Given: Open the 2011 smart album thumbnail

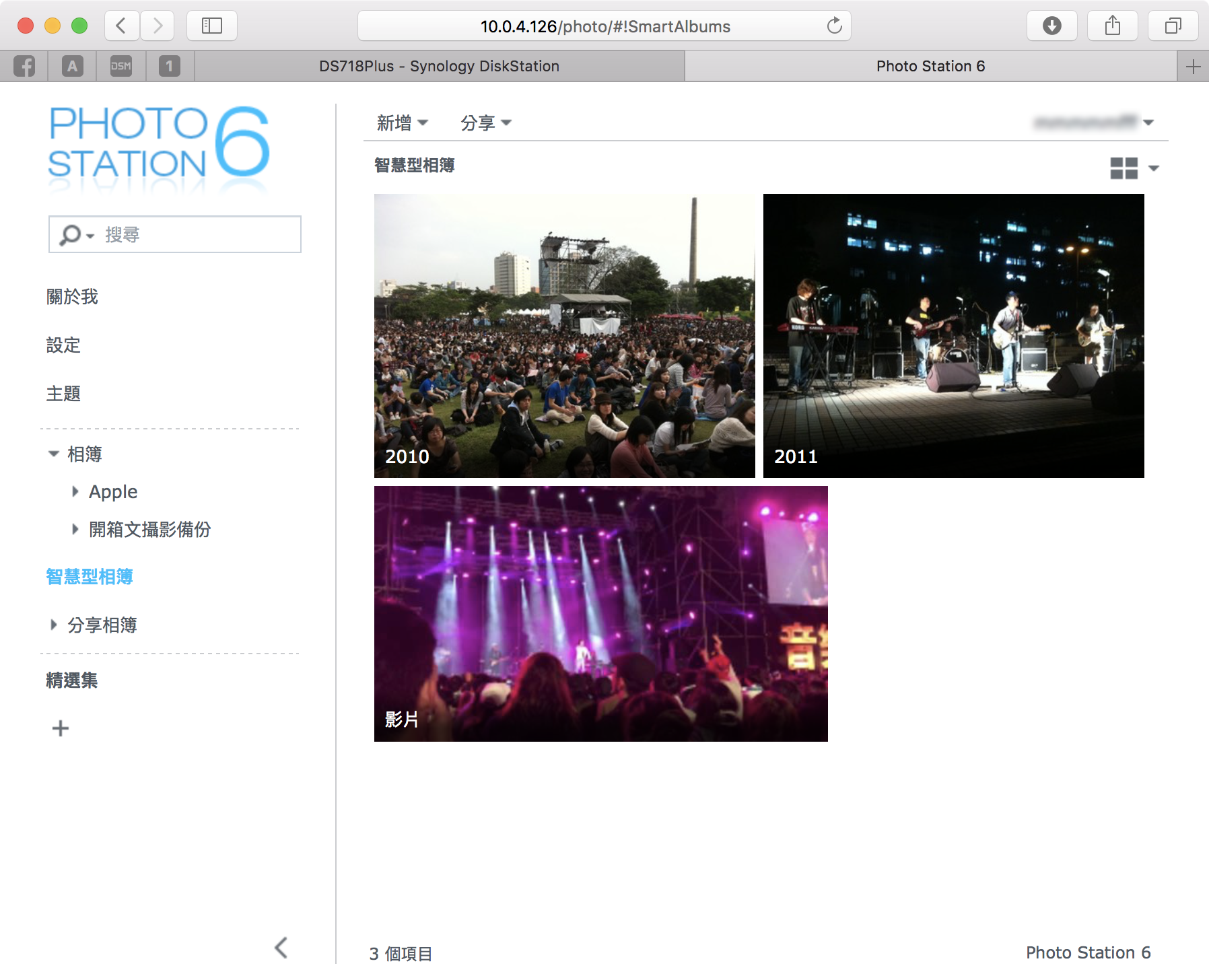Looking at the screenshot, I should pos(953,335).
